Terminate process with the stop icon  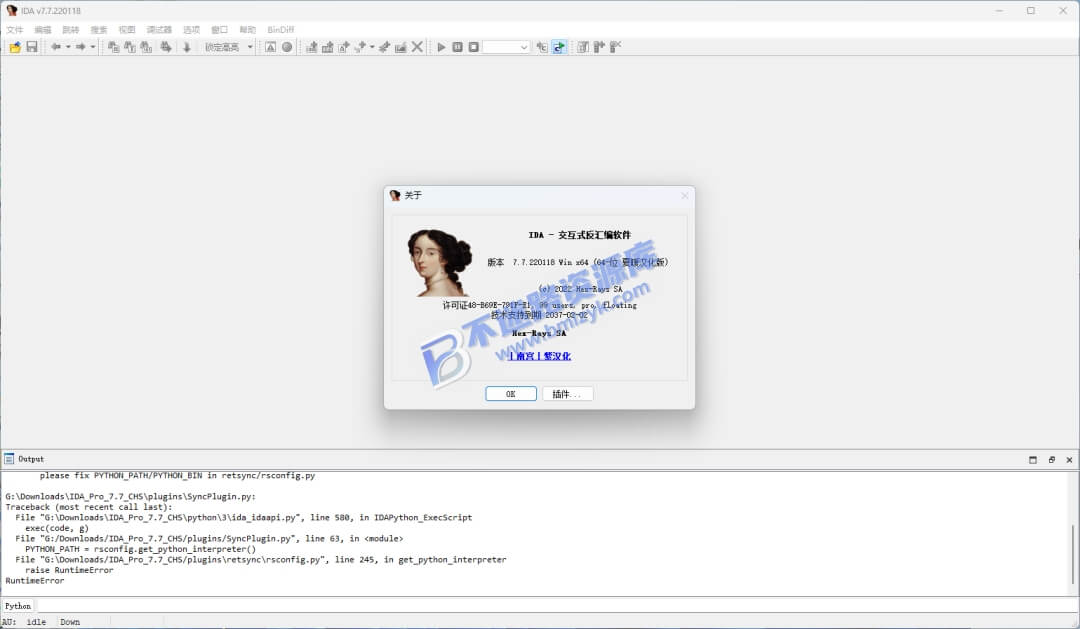474,47
